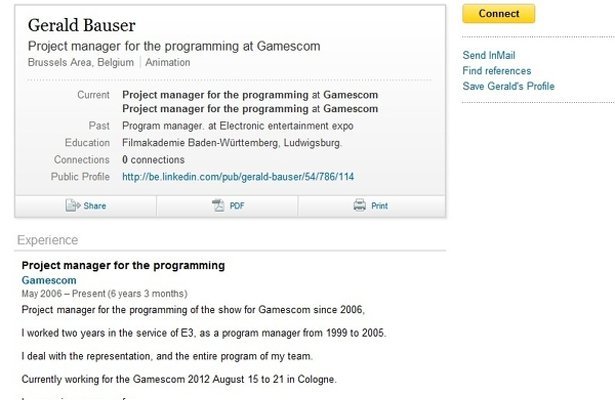Click the bold job title under Experience

123,265
